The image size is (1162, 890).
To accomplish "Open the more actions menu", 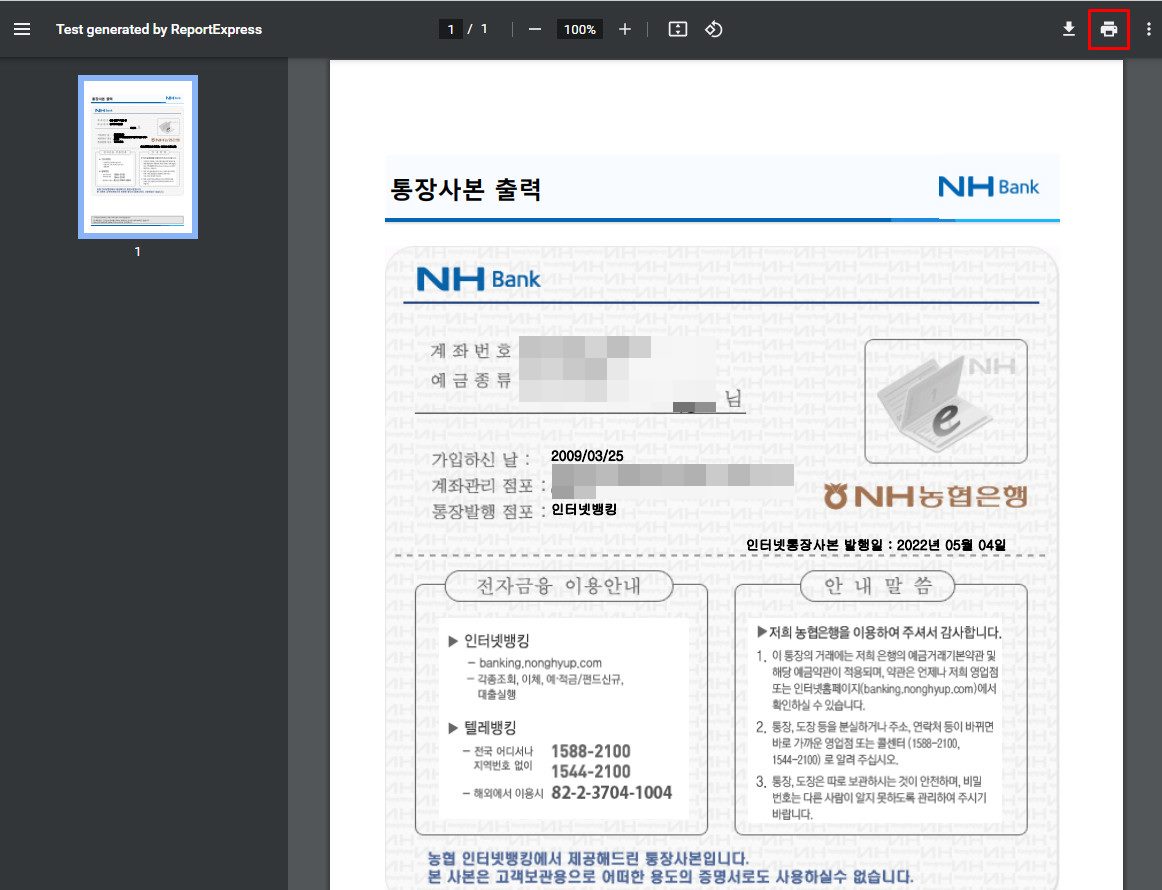I will 1149,30.
